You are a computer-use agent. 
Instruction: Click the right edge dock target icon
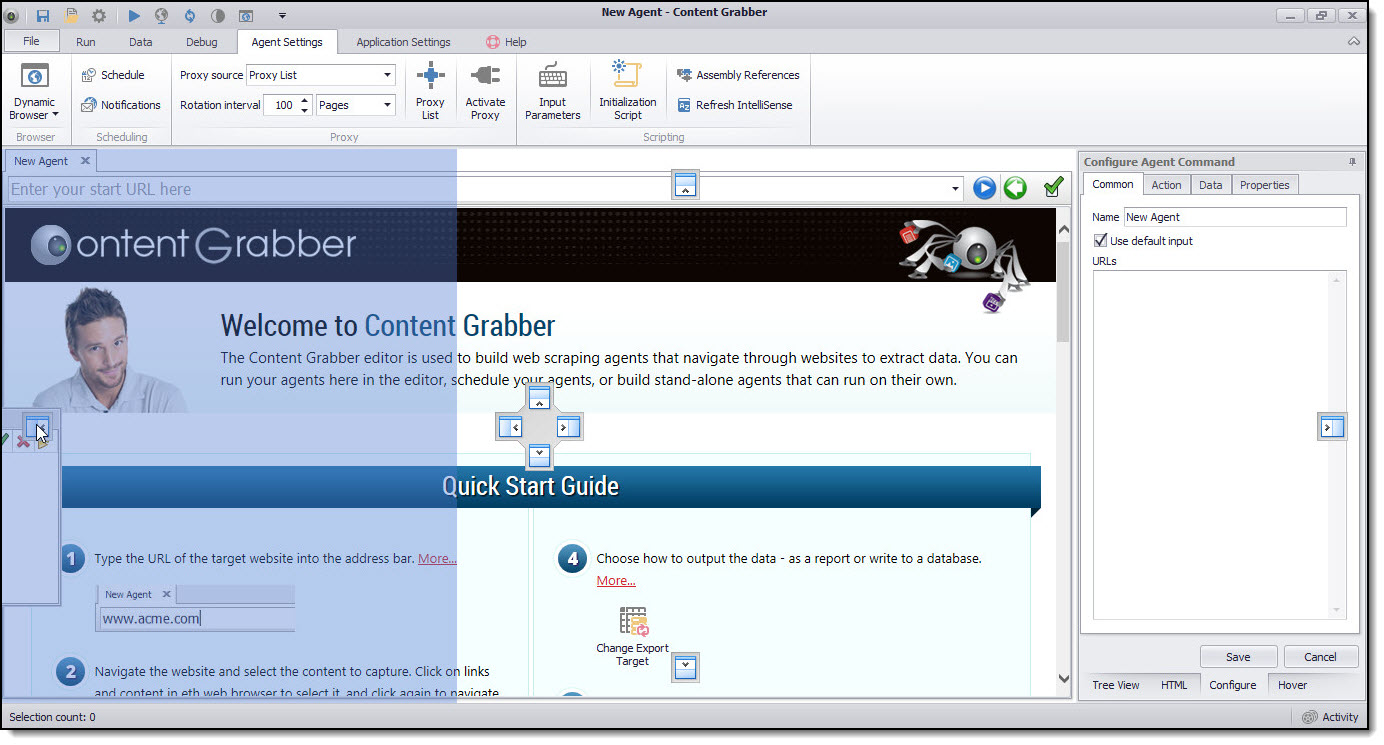tap(1332, 427)
